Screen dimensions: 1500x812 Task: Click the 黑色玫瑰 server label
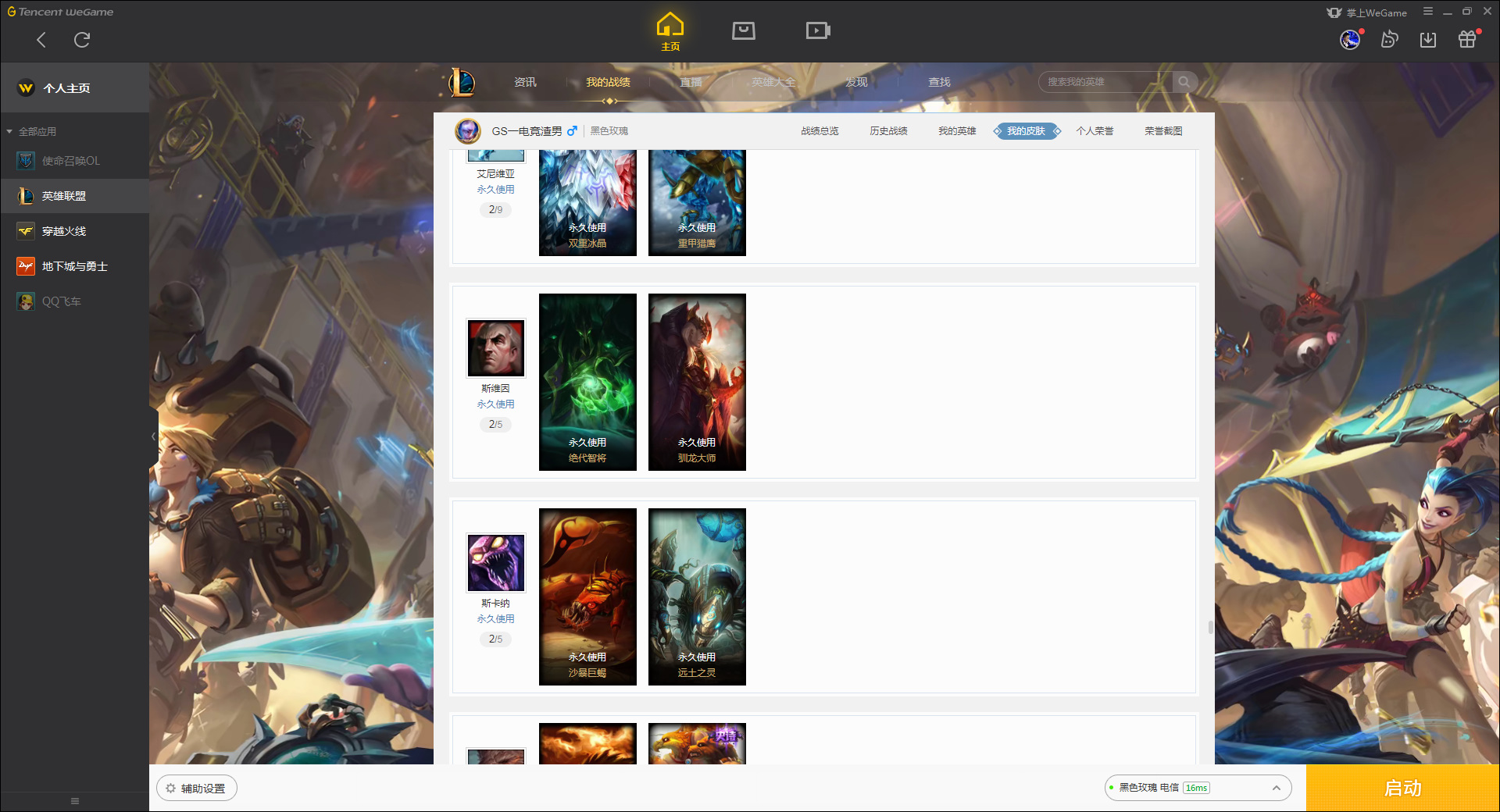coord(609,131)
